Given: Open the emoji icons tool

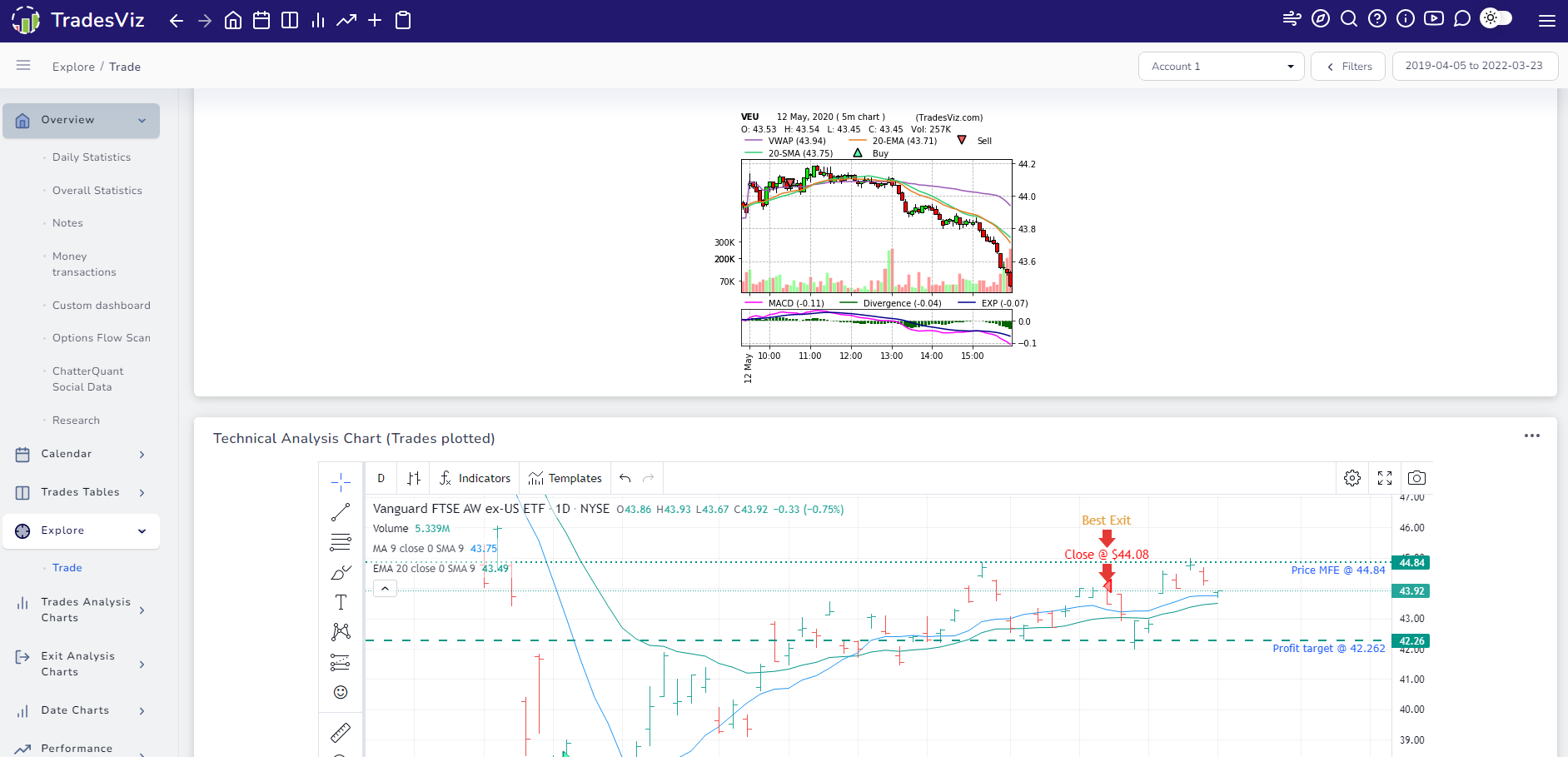Looking at the screenshot, I should point(341,692).
